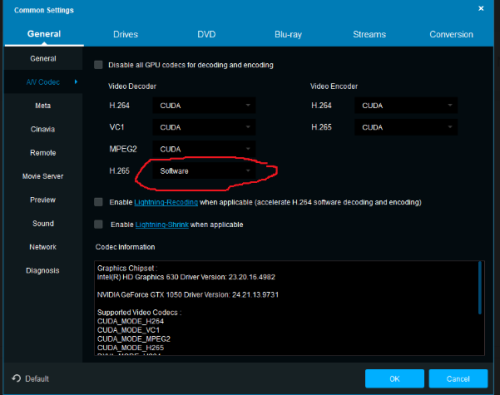
Task: Click the Default reset arrow icon
Action: (x=16, y=378)
